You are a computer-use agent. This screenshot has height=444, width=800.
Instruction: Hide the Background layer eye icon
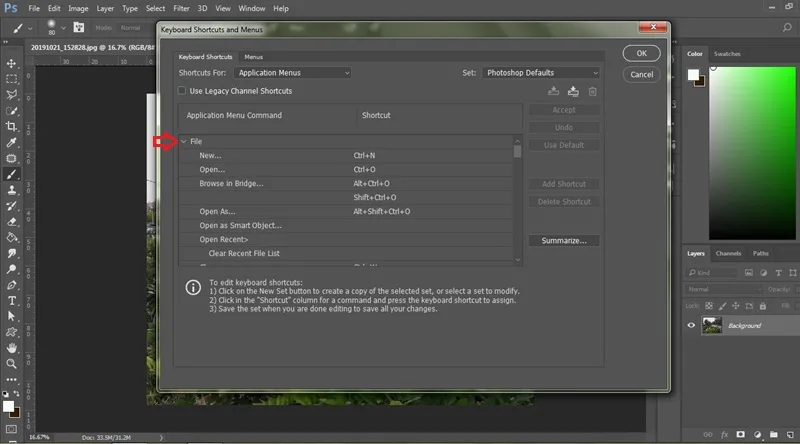(691, 325)
